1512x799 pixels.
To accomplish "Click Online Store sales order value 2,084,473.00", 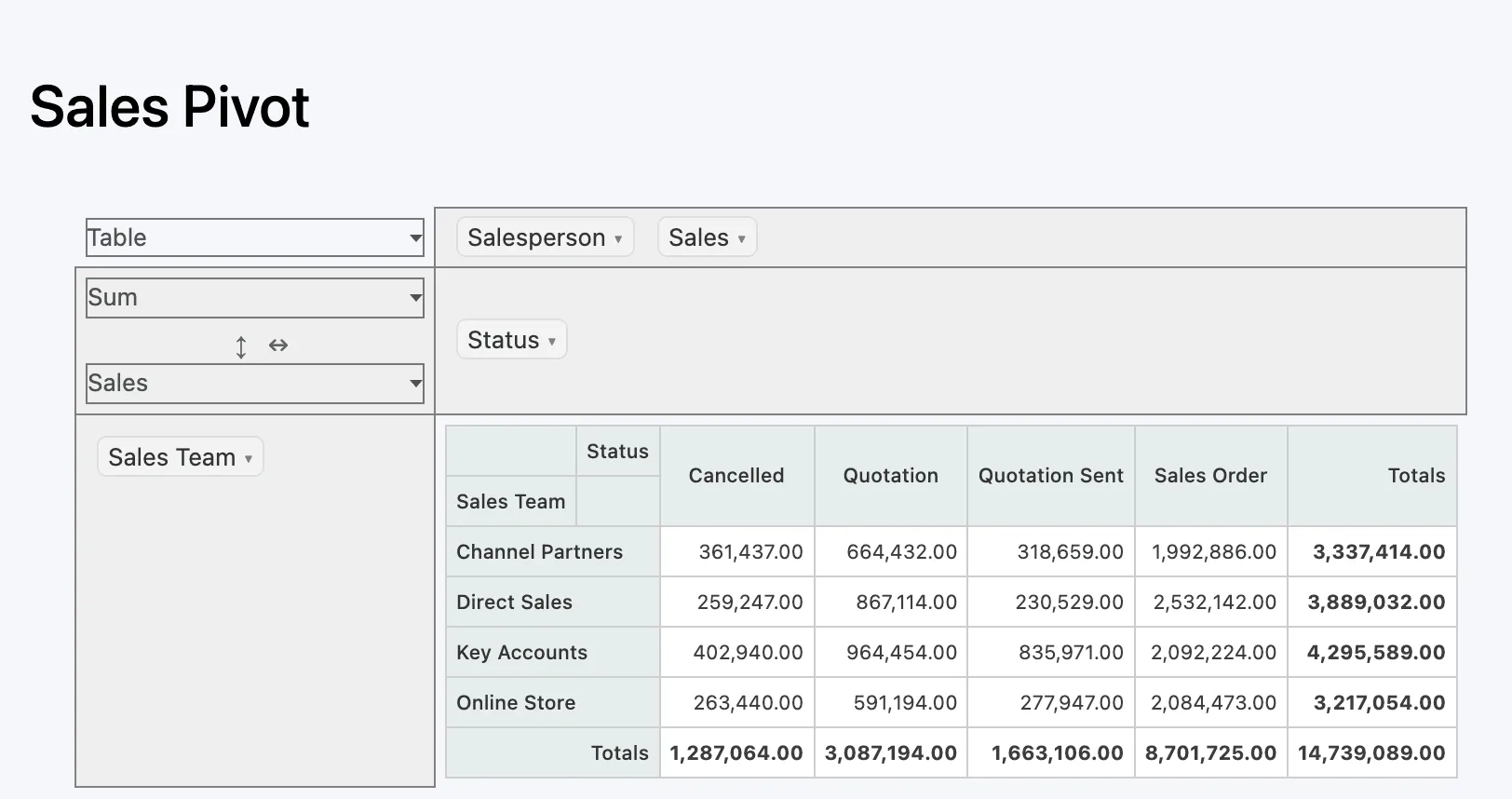I will pyautogui.click(x=1211, y=702).
